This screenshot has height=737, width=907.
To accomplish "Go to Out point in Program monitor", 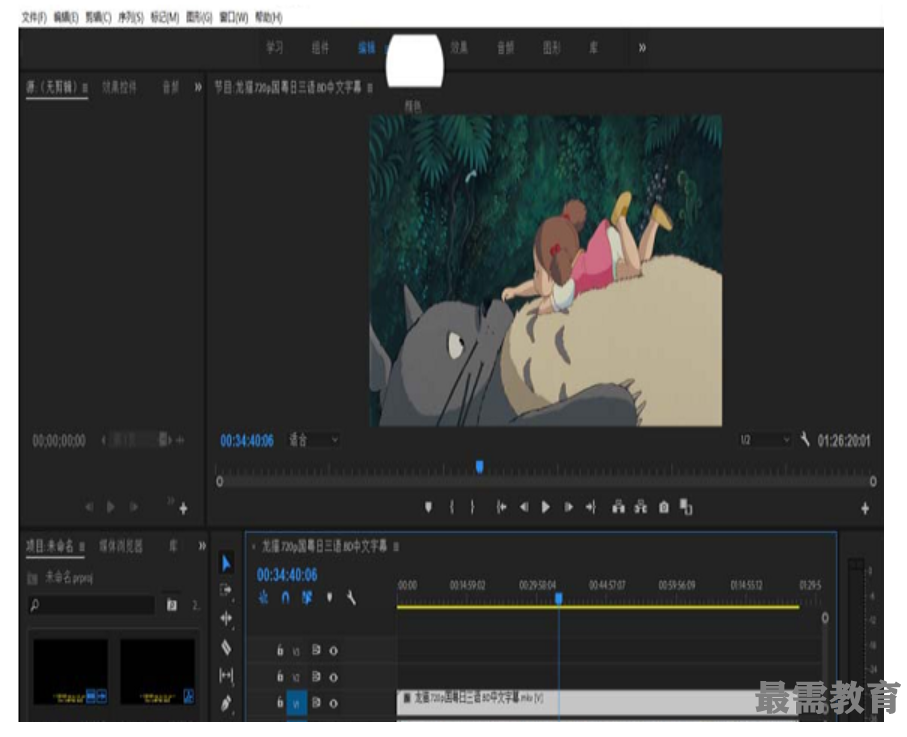I will [x=591, y=507].
